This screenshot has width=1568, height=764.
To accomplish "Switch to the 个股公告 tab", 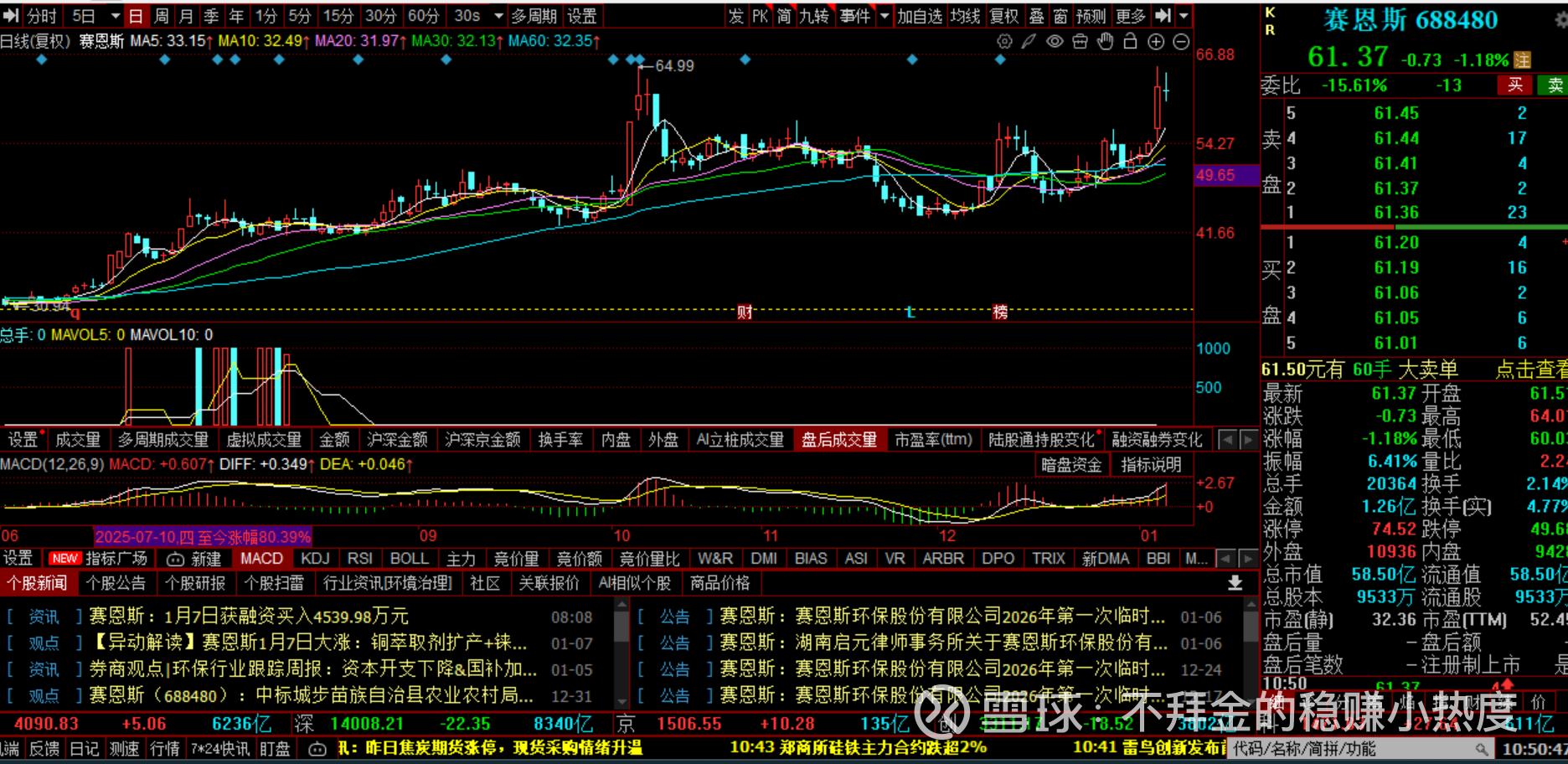I will 116,583.
